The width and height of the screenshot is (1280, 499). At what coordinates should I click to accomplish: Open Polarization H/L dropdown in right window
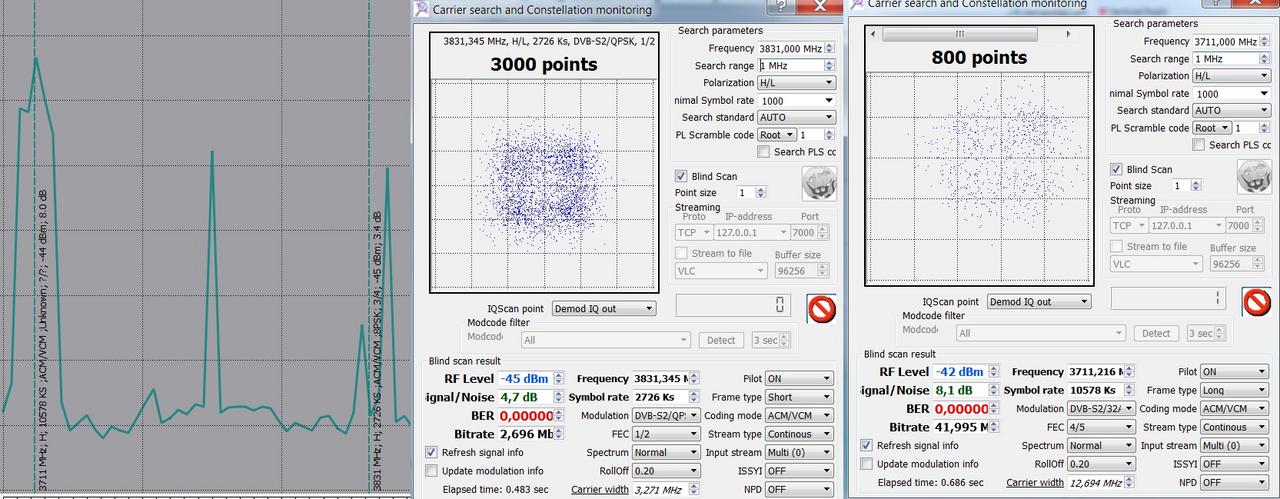point(1231,76)
